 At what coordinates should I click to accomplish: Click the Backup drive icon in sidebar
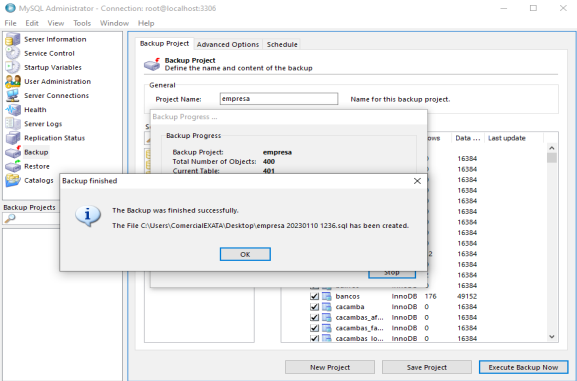(13, 152)
